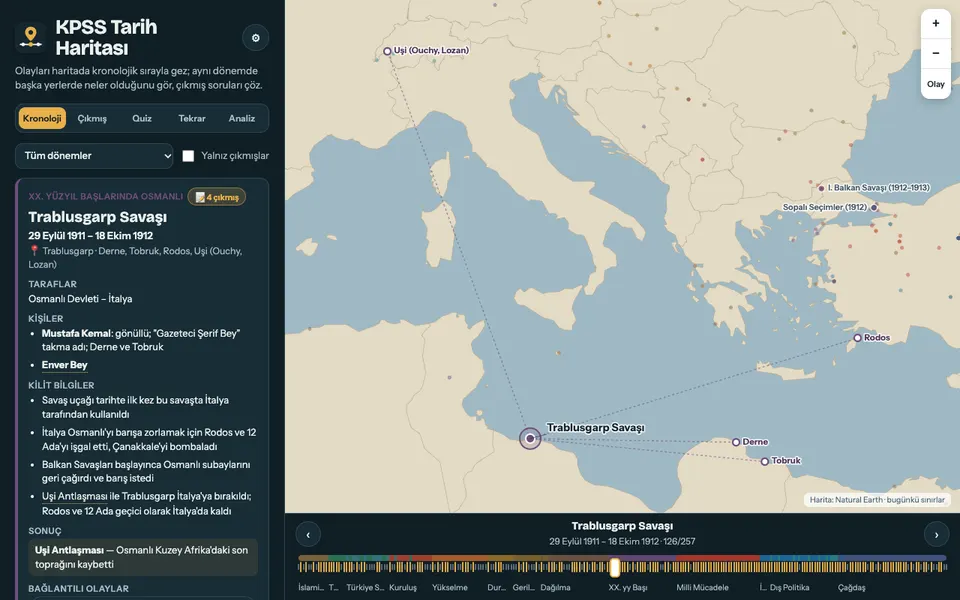Click the white timeline position handle
Image resolution: width=960 pixels, height=600 pixels.
(x=615, y=568)
